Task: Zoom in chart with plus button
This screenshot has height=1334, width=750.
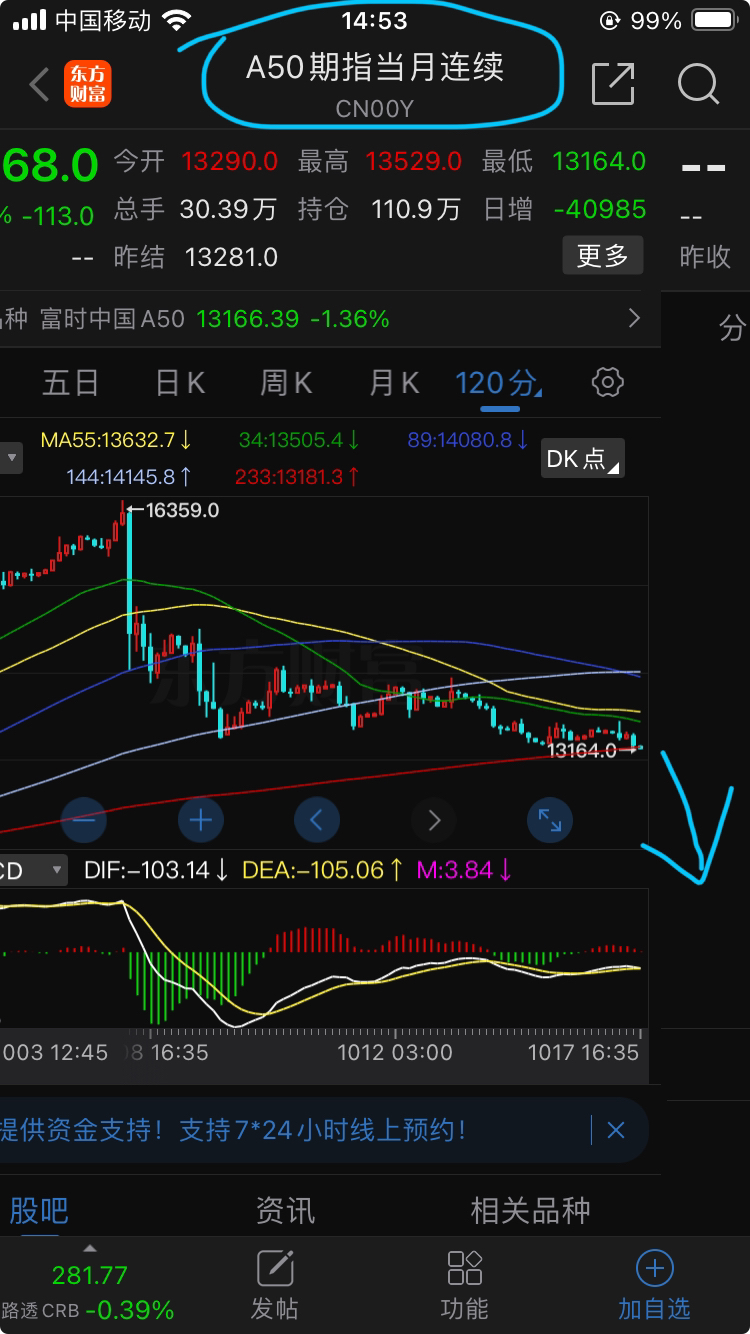Action: click(x=201, y=821)
